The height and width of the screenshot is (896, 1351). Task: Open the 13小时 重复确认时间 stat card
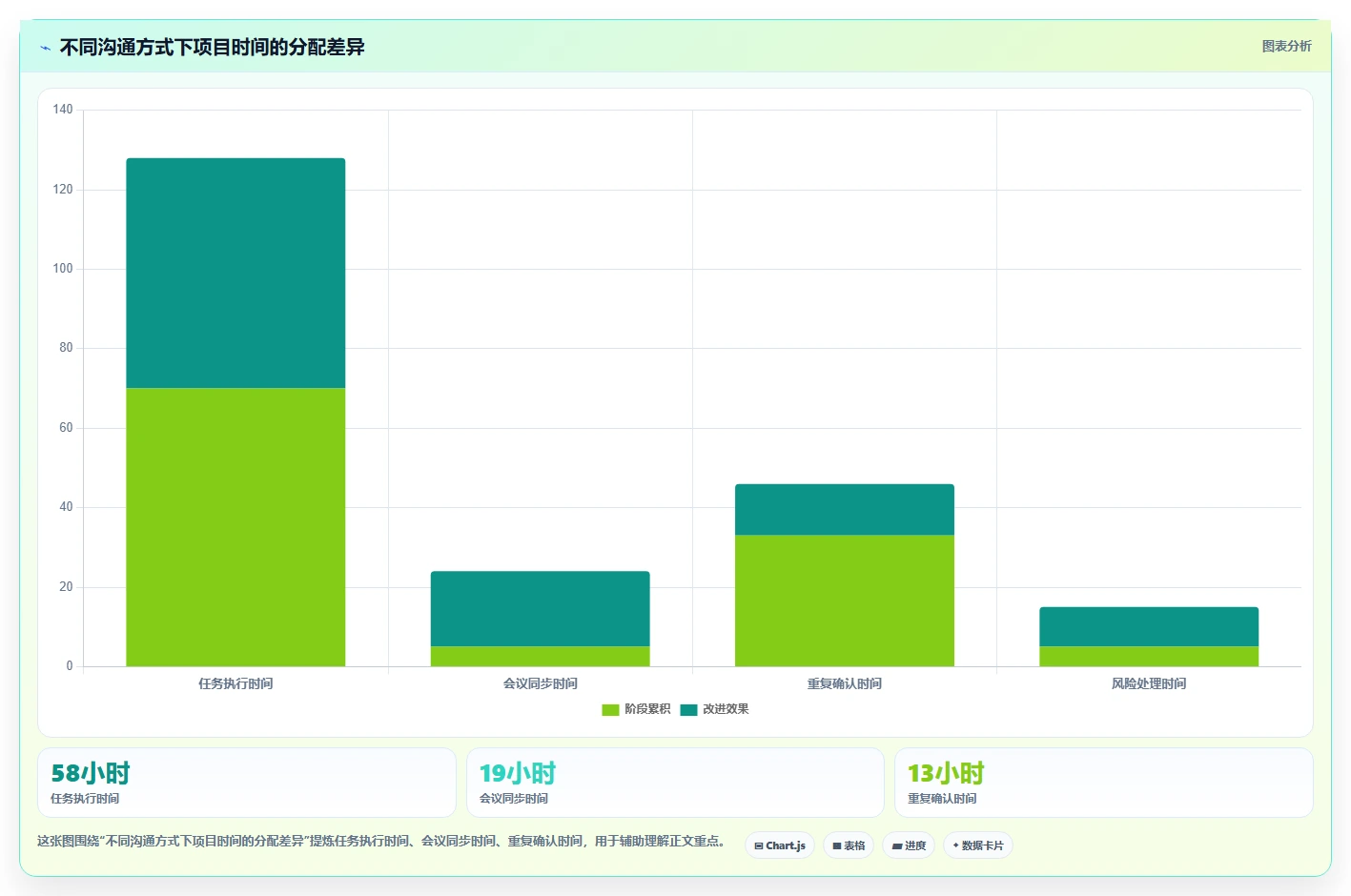point(1103,783)
